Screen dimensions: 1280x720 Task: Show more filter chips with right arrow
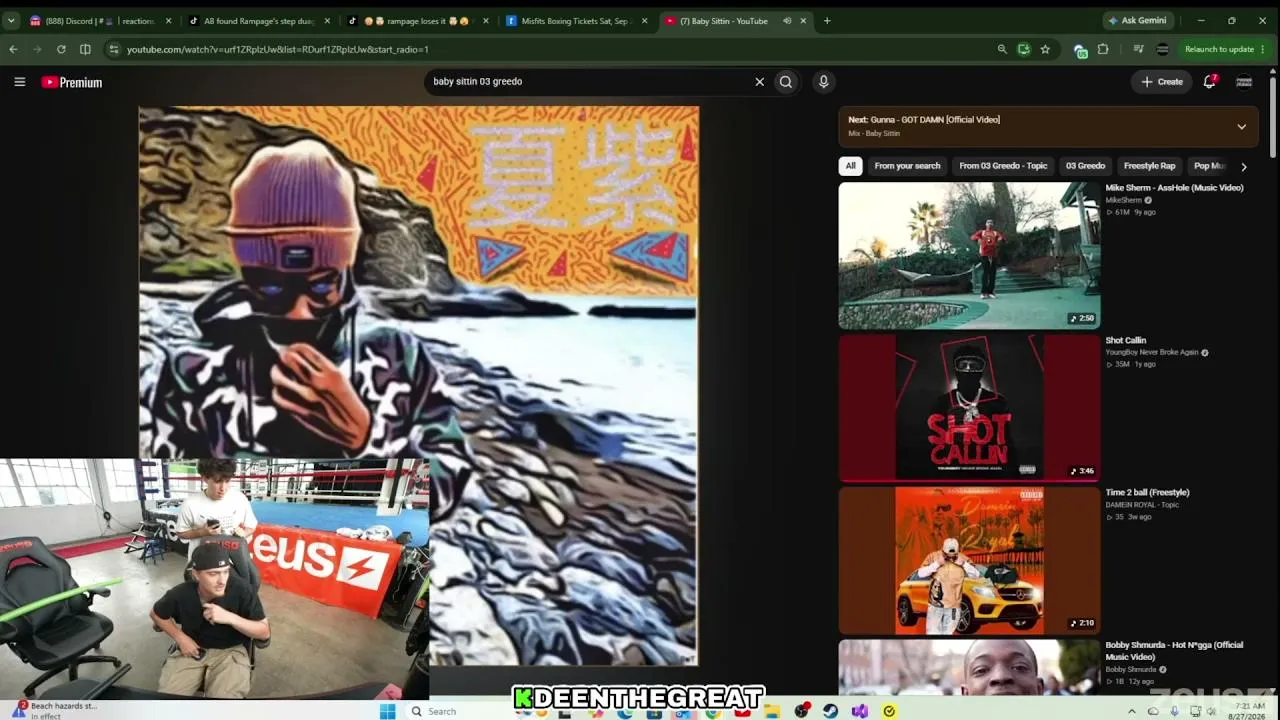(x=1243, y=166)
